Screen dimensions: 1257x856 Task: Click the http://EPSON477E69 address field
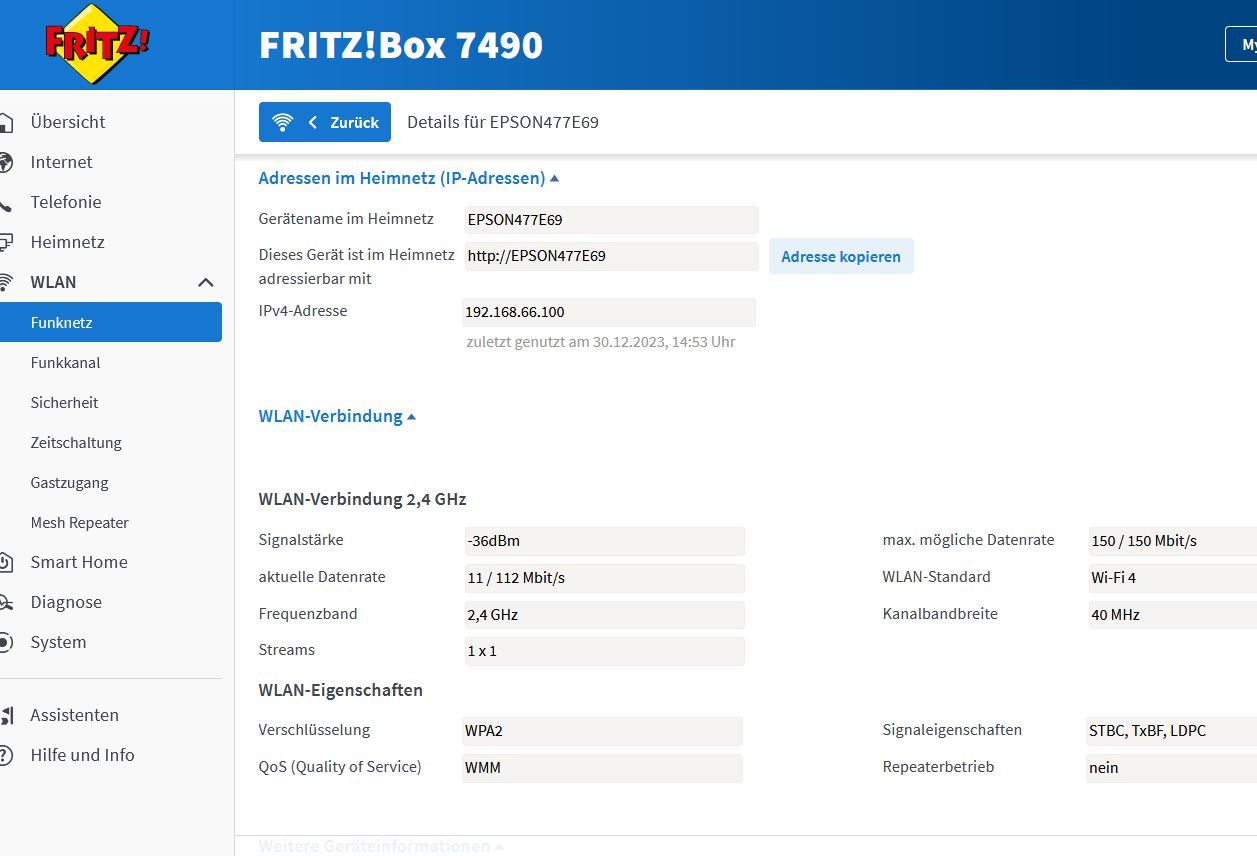tap(611, 256)
